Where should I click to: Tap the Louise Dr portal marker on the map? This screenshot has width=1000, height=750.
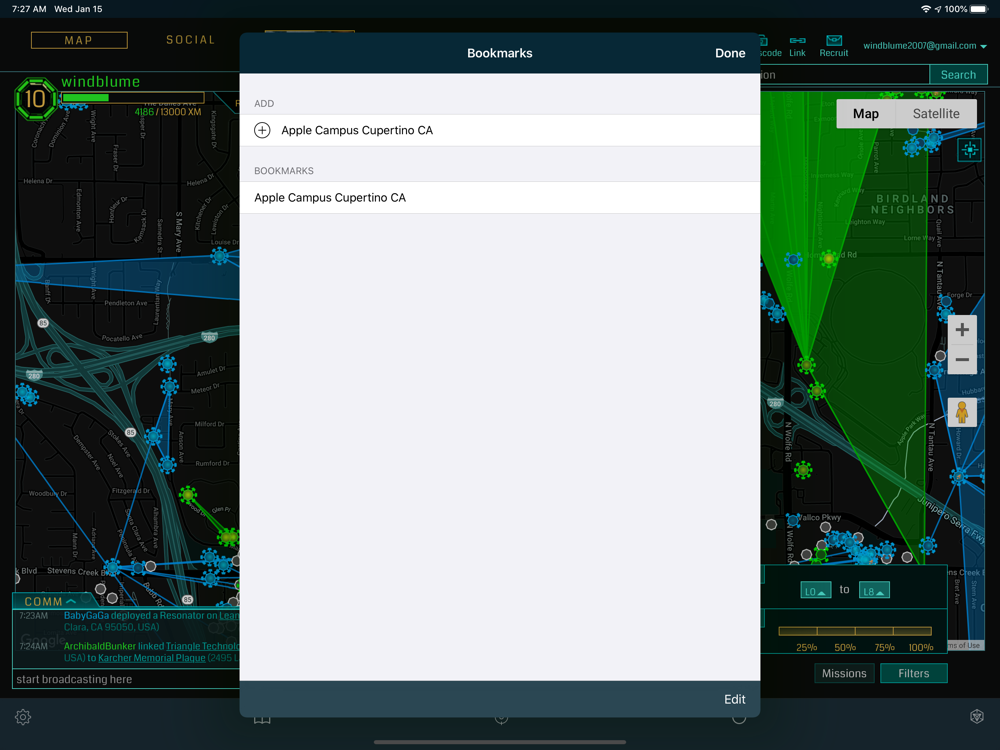coord(219,256)
